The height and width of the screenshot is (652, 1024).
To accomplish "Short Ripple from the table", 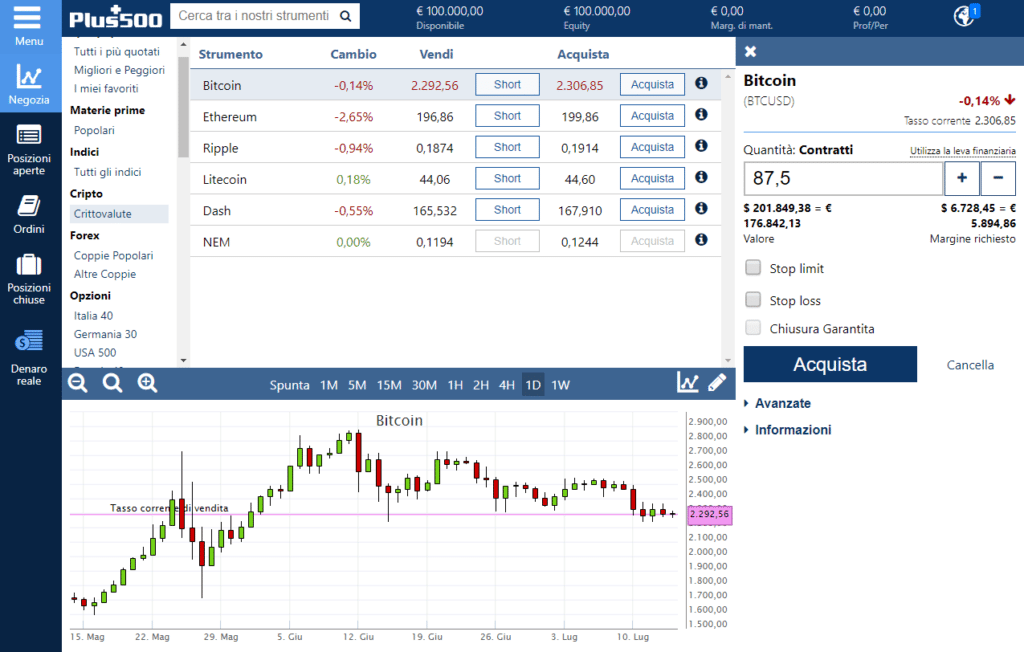I will click(507, 147).
